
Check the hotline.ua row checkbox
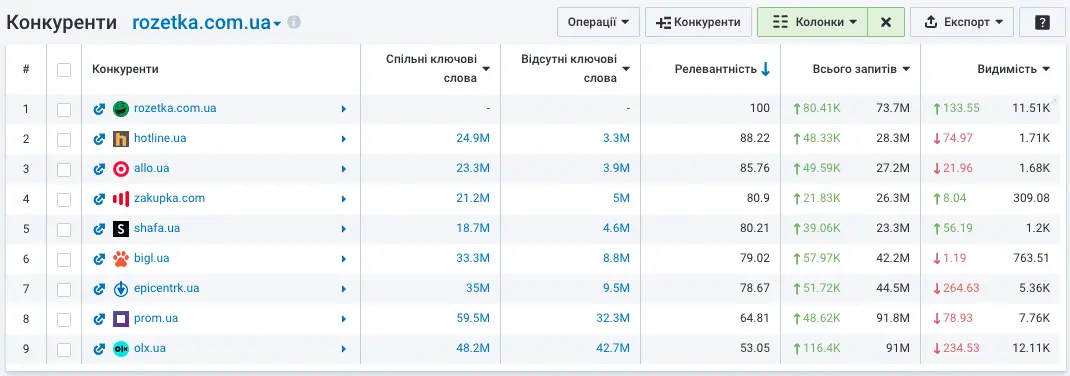[x=64, y=139]
